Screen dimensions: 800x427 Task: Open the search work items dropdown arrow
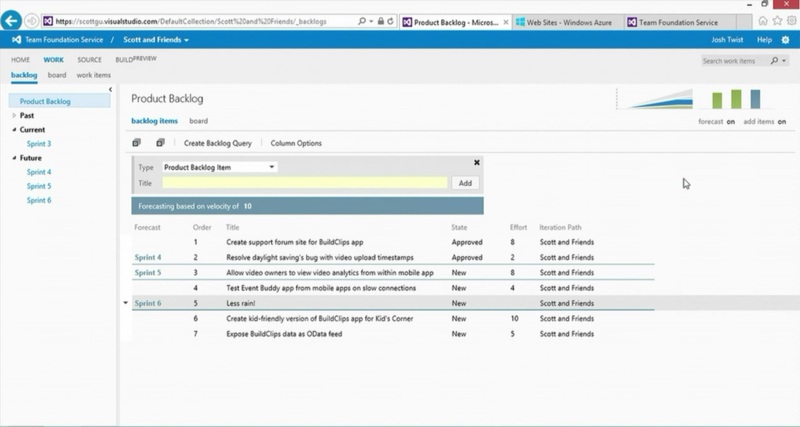(x=784, y=61)
